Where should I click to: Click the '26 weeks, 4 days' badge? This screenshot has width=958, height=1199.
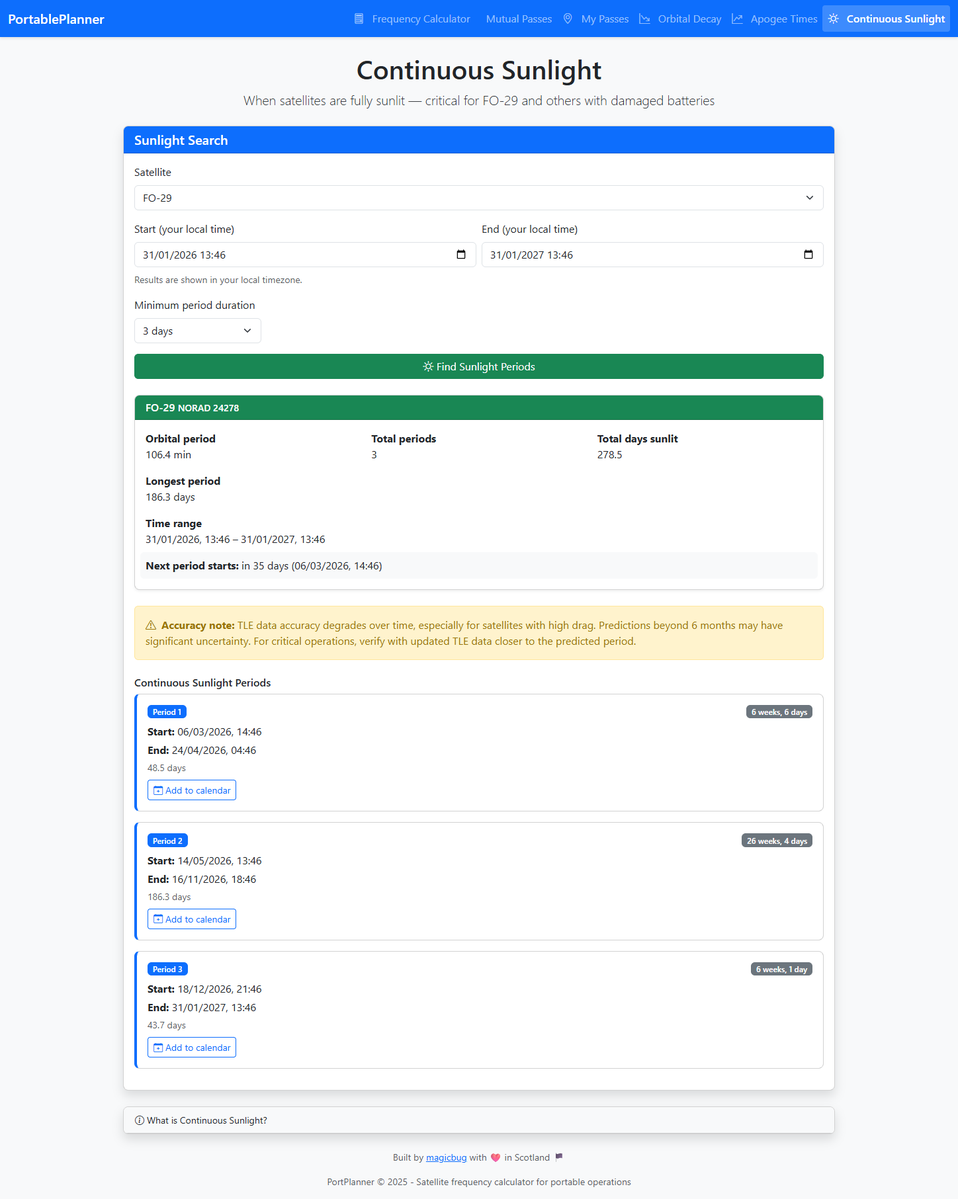pos(777,840)
